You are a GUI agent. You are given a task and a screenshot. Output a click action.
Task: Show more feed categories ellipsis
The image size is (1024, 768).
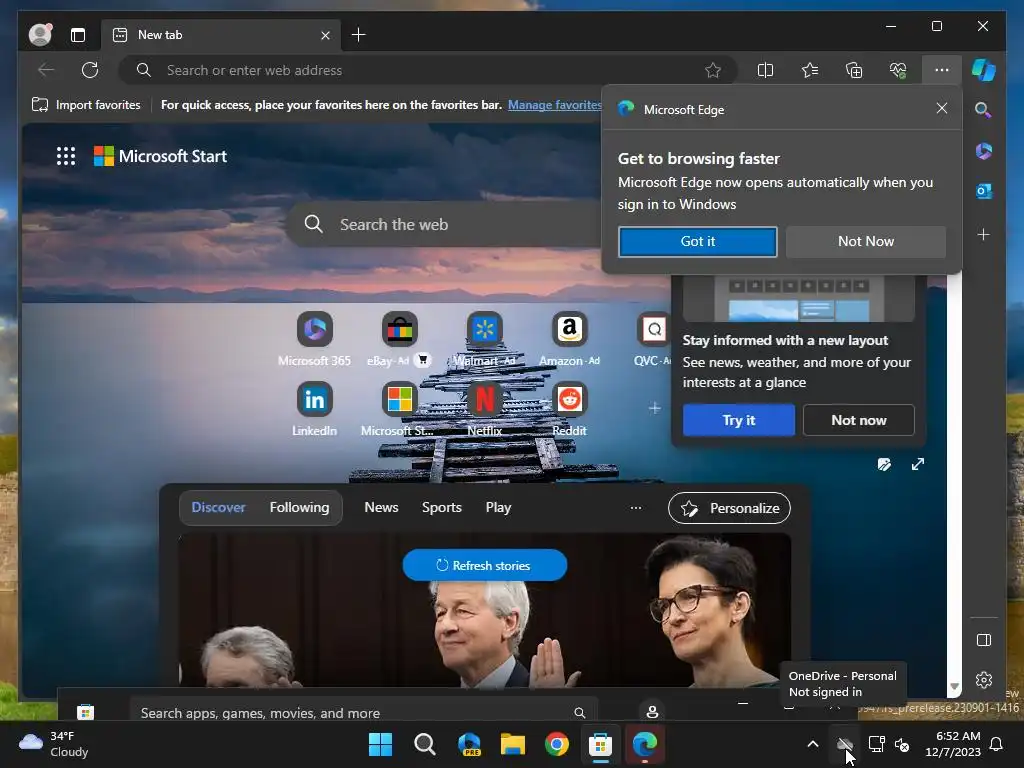(635, 507)
